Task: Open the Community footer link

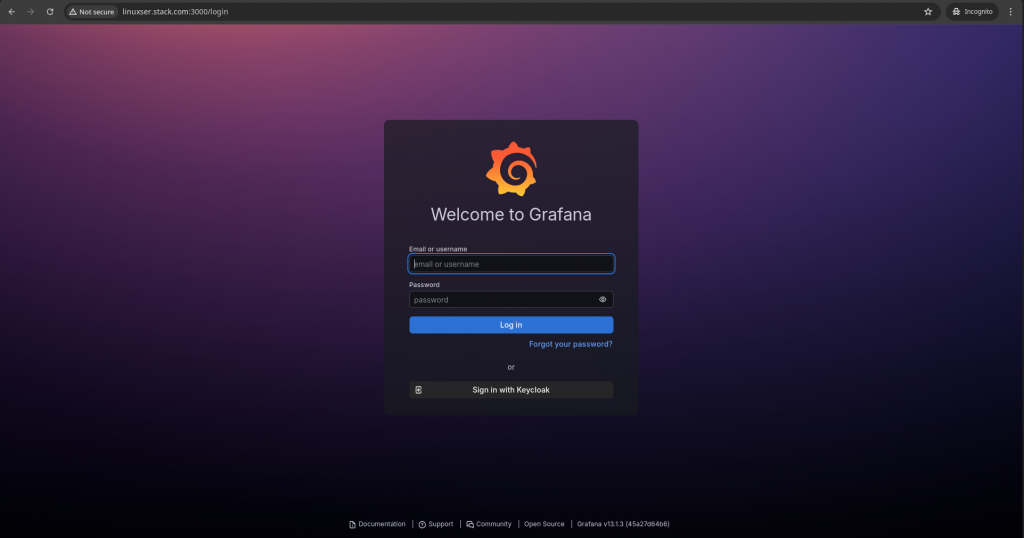Action: click(488, 524)
